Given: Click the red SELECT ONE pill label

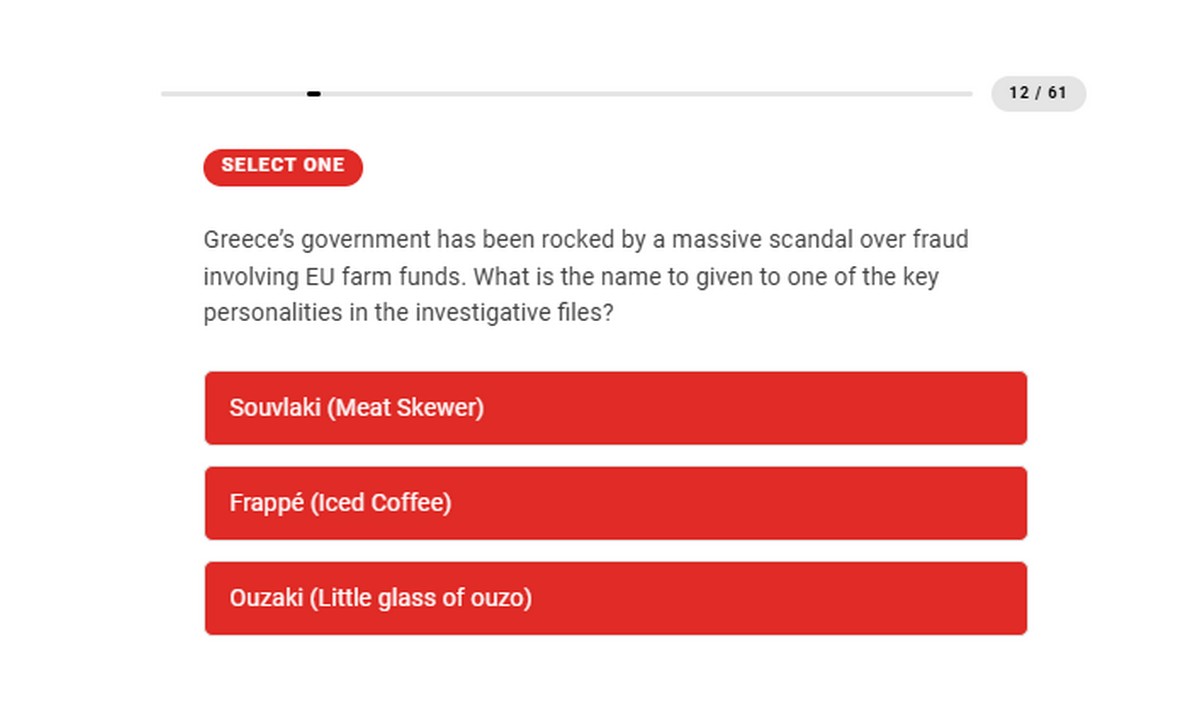Looking at the screenshot, I should pyautogui.click(x=283, y=166).
